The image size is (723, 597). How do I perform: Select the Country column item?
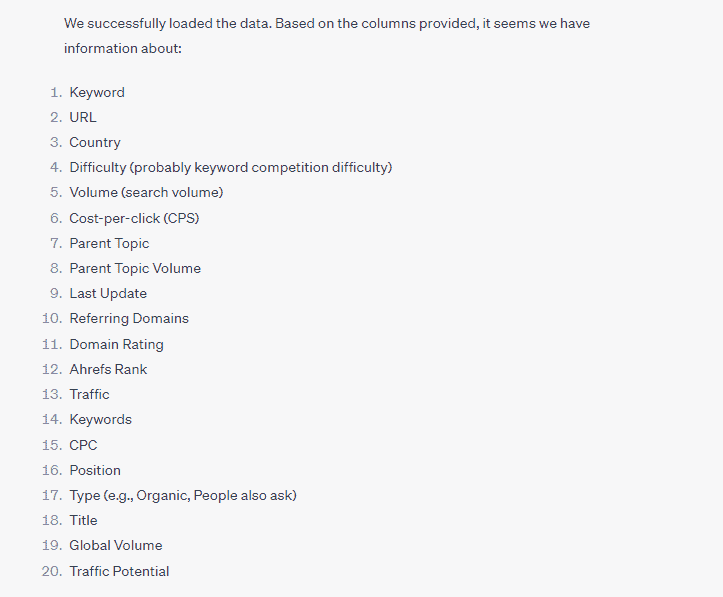tap(95, 142)
